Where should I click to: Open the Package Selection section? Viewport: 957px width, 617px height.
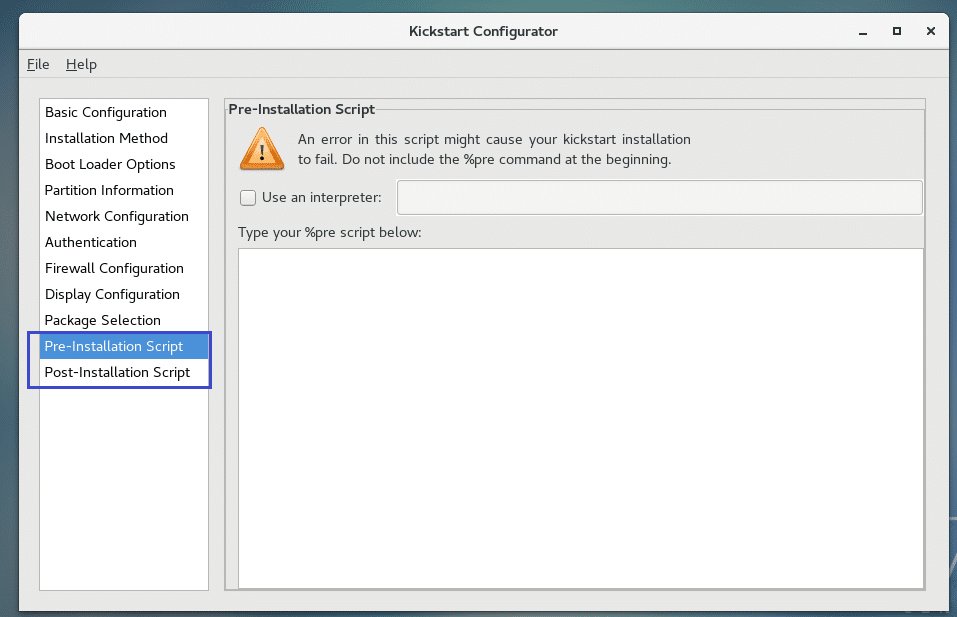point(103,320)
